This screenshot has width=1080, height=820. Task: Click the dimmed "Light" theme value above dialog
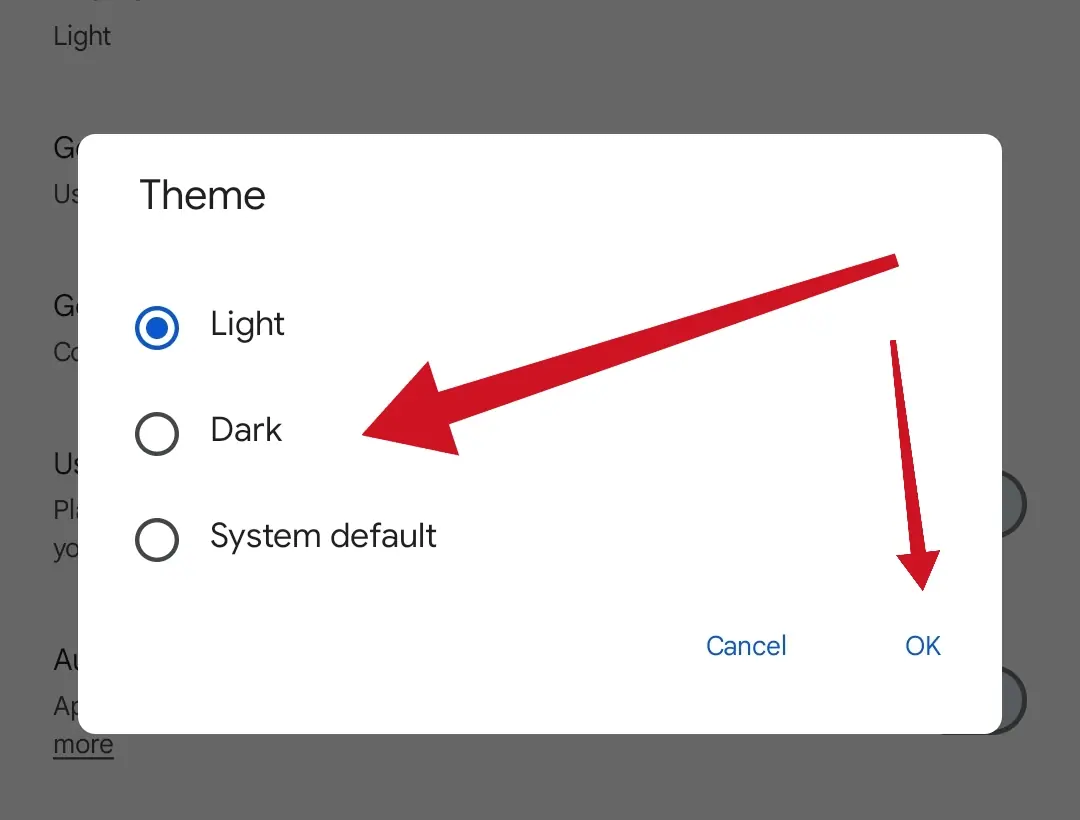(x=82, y=37)
